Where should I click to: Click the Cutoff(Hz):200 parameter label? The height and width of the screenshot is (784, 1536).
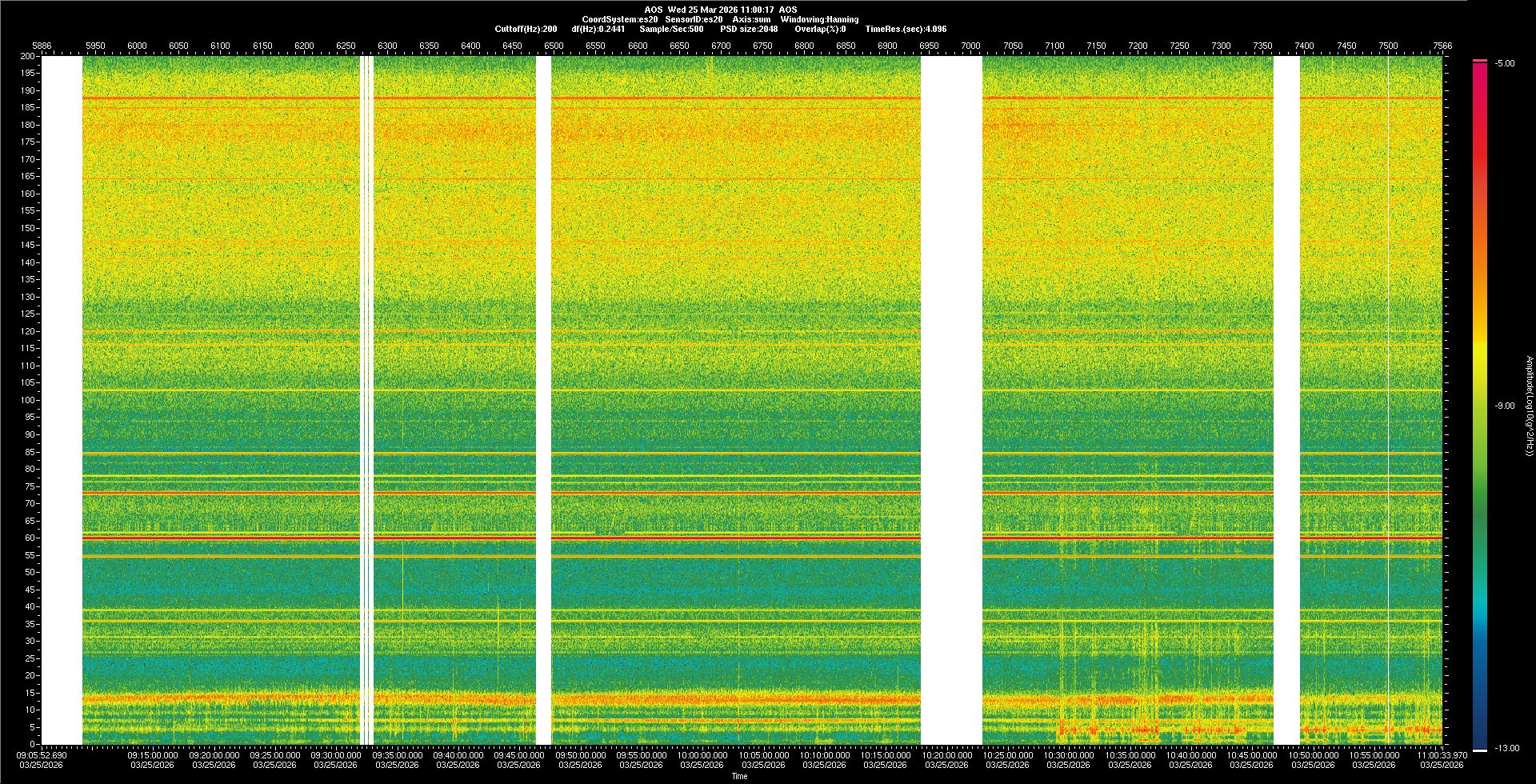[526, 29]
